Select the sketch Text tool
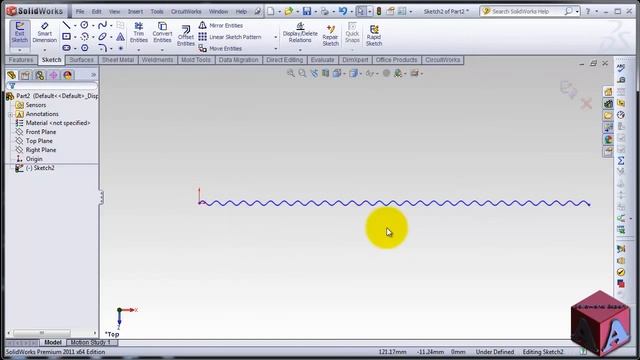This screenshot has height=360, width=640. tap(120, 37)
